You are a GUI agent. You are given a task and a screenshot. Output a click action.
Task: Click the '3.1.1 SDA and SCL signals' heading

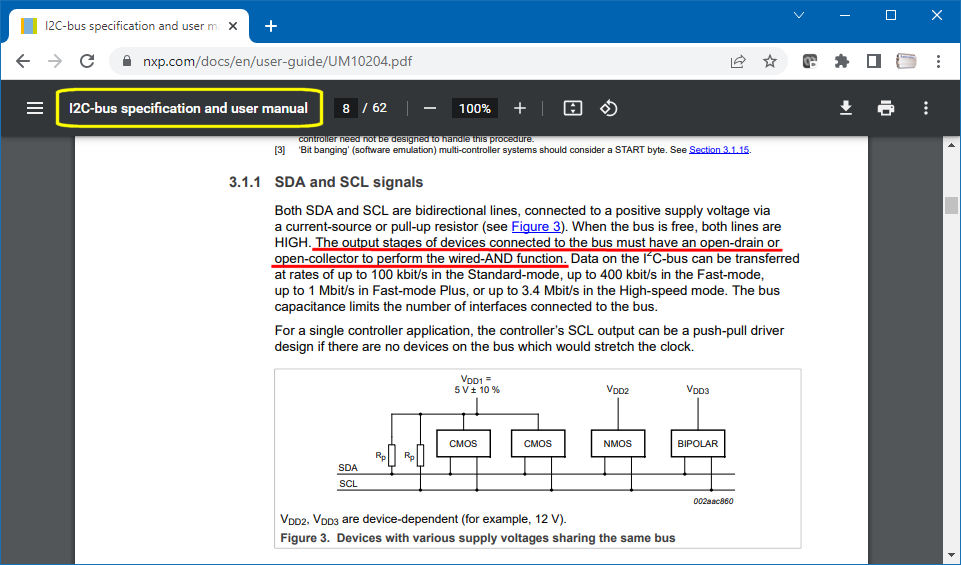pyautogui.click(x=326, y=182)
